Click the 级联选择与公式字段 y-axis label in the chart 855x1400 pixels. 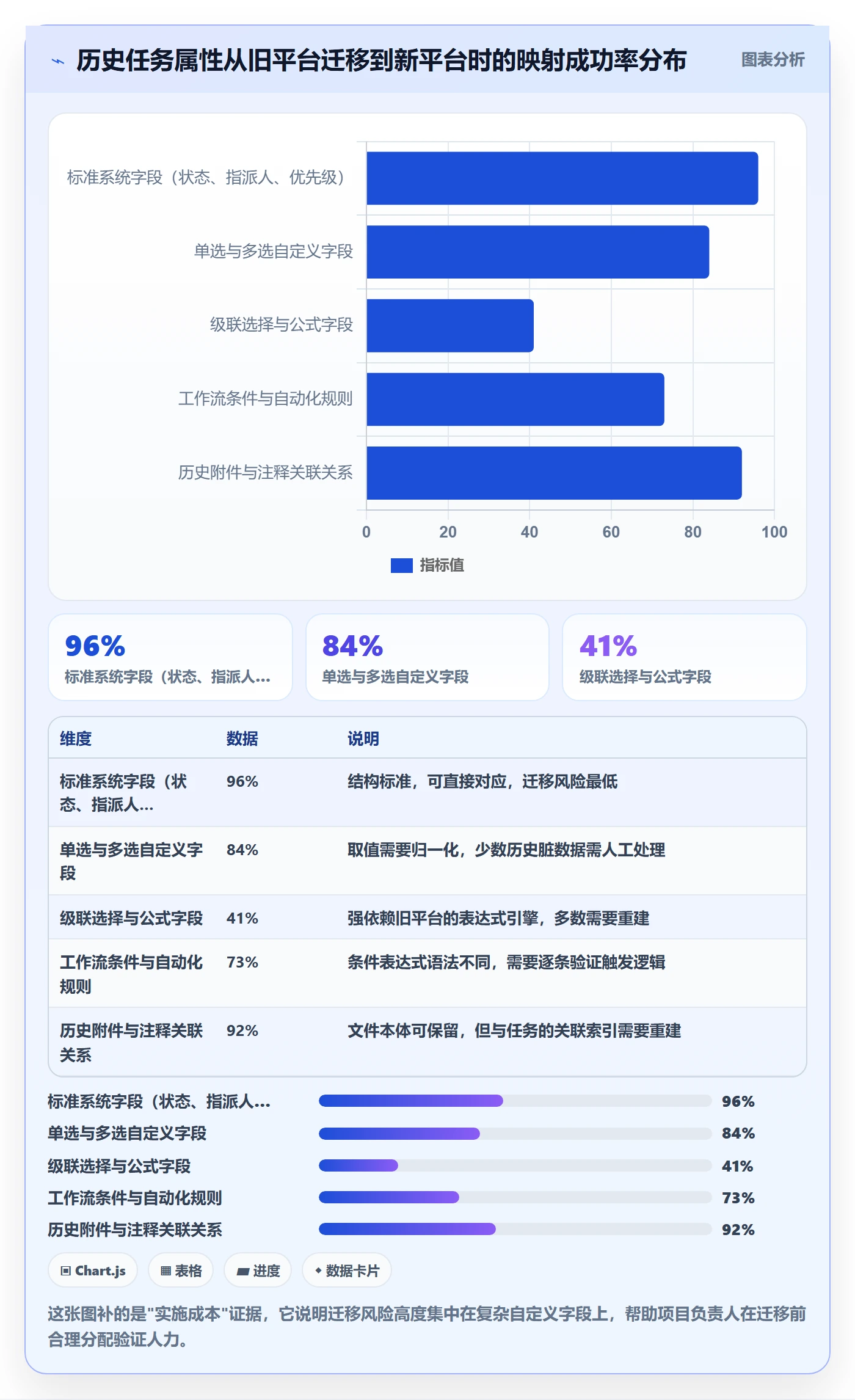282,325
